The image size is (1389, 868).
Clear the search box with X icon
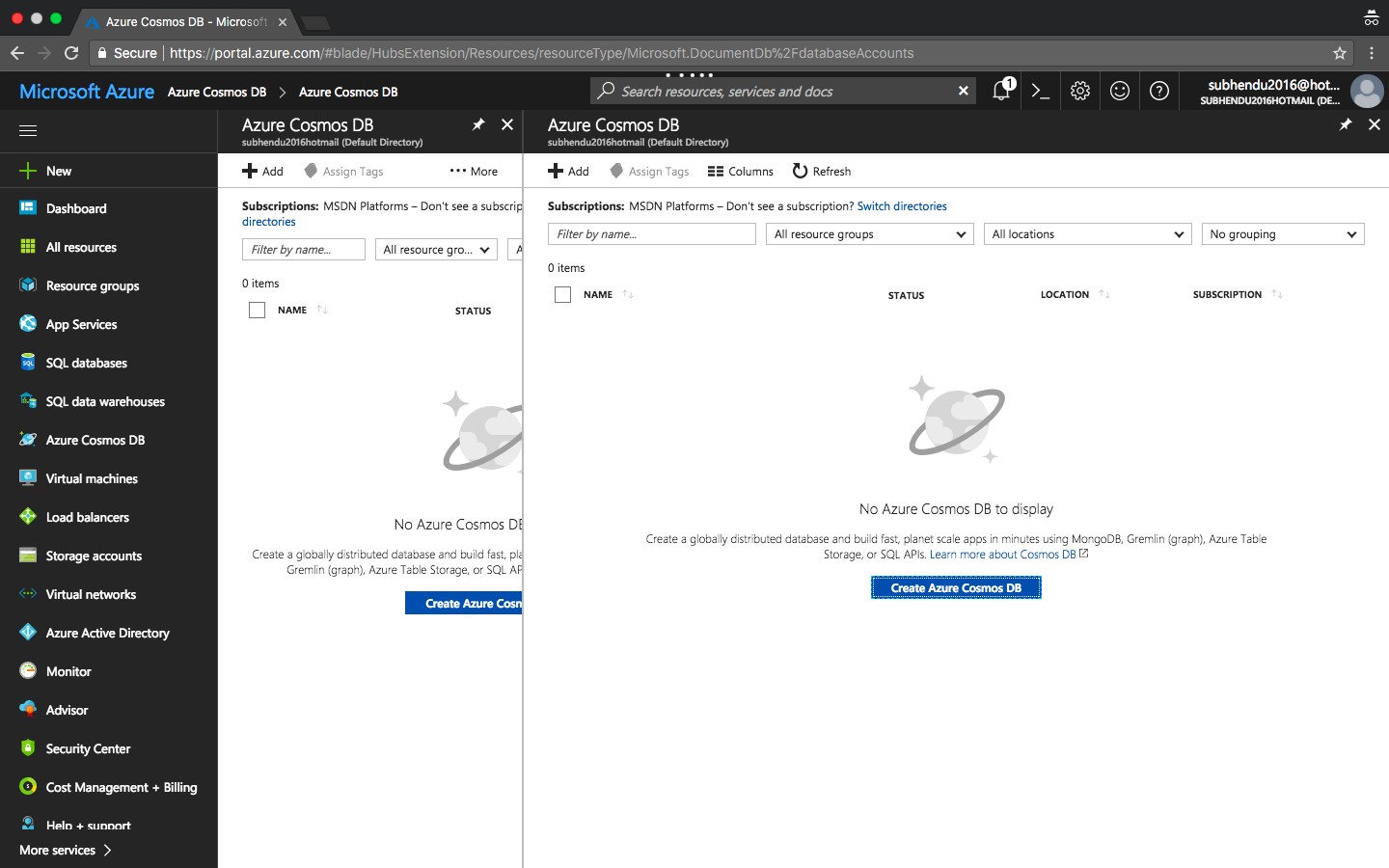pyautogui.click(x=963, y=91)
